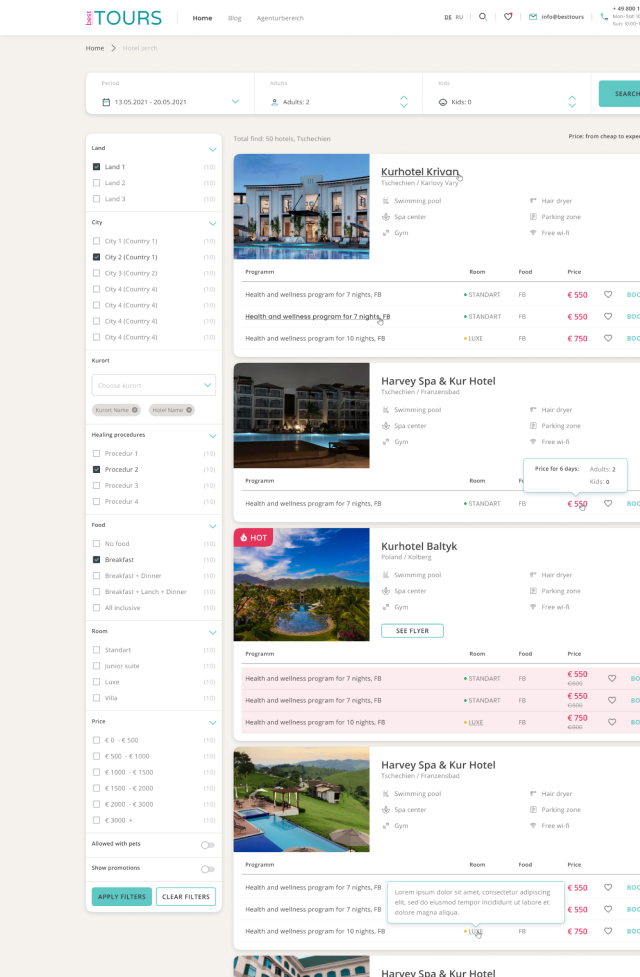Screen dimensions: 640x977
Task: Go to Agenturbereich in the navigation
Action: pyautogui.click(x=280, y=18)
